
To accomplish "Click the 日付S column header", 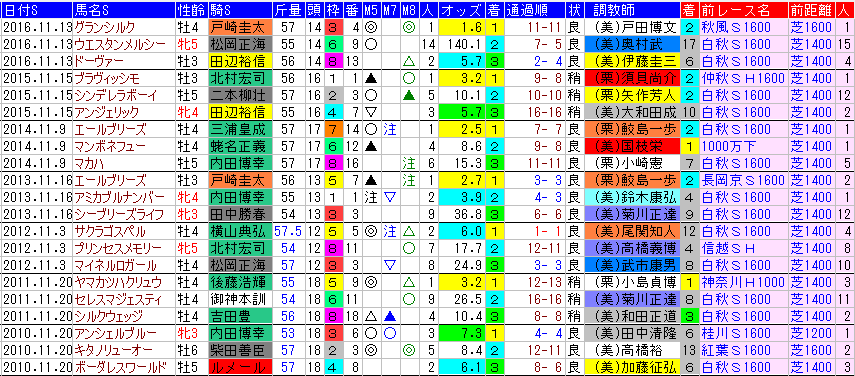I will (37, 10).
